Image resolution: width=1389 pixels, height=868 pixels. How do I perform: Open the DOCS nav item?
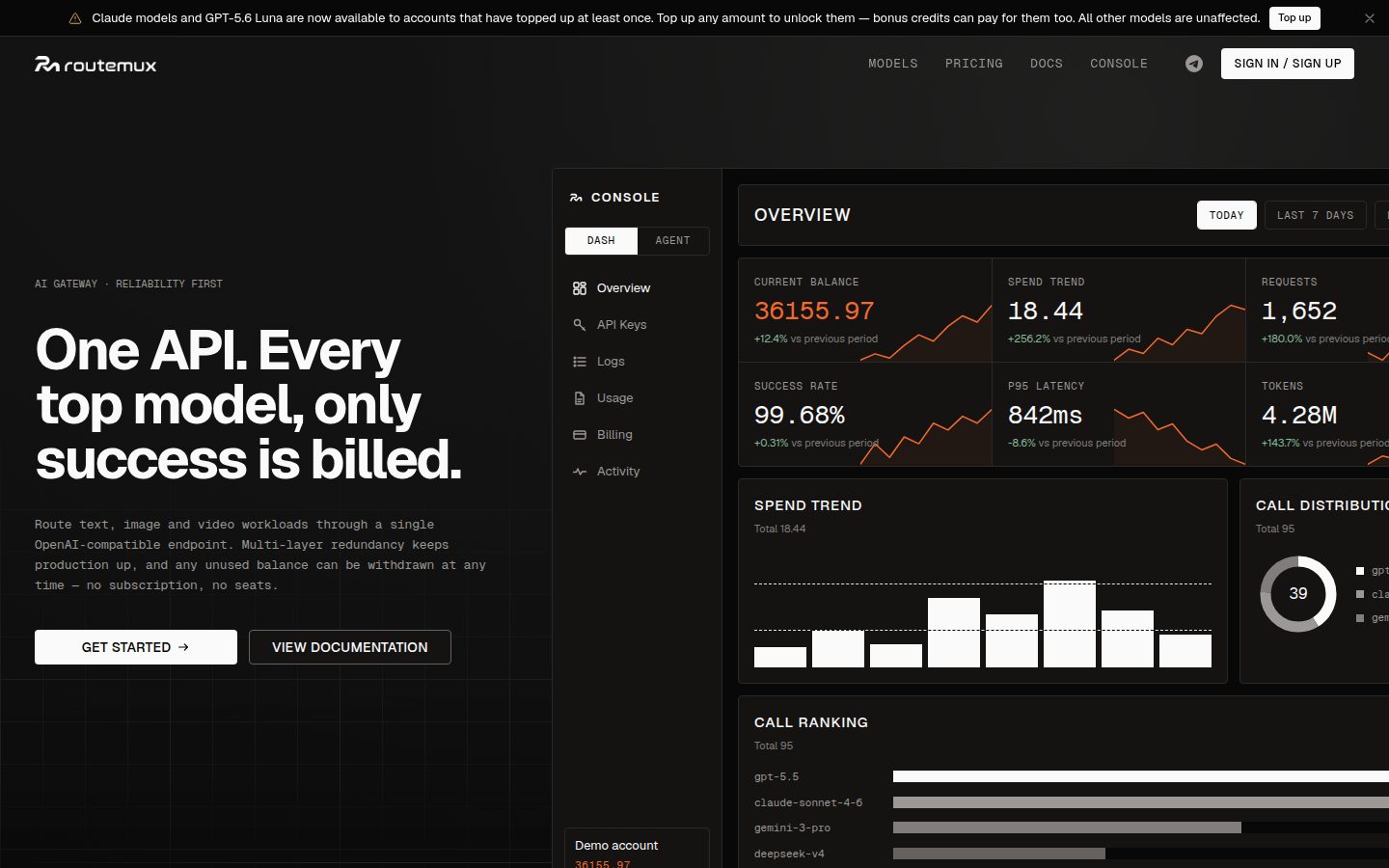(1047, 64)
